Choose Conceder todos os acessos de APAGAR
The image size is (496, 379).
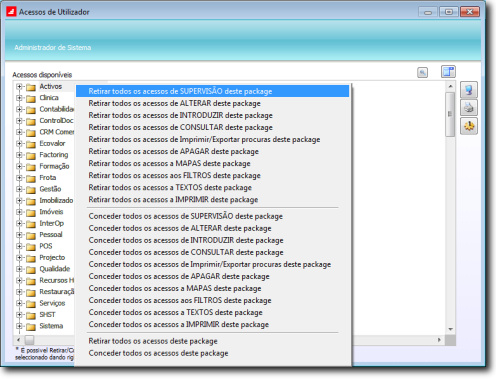pos(213,276)
